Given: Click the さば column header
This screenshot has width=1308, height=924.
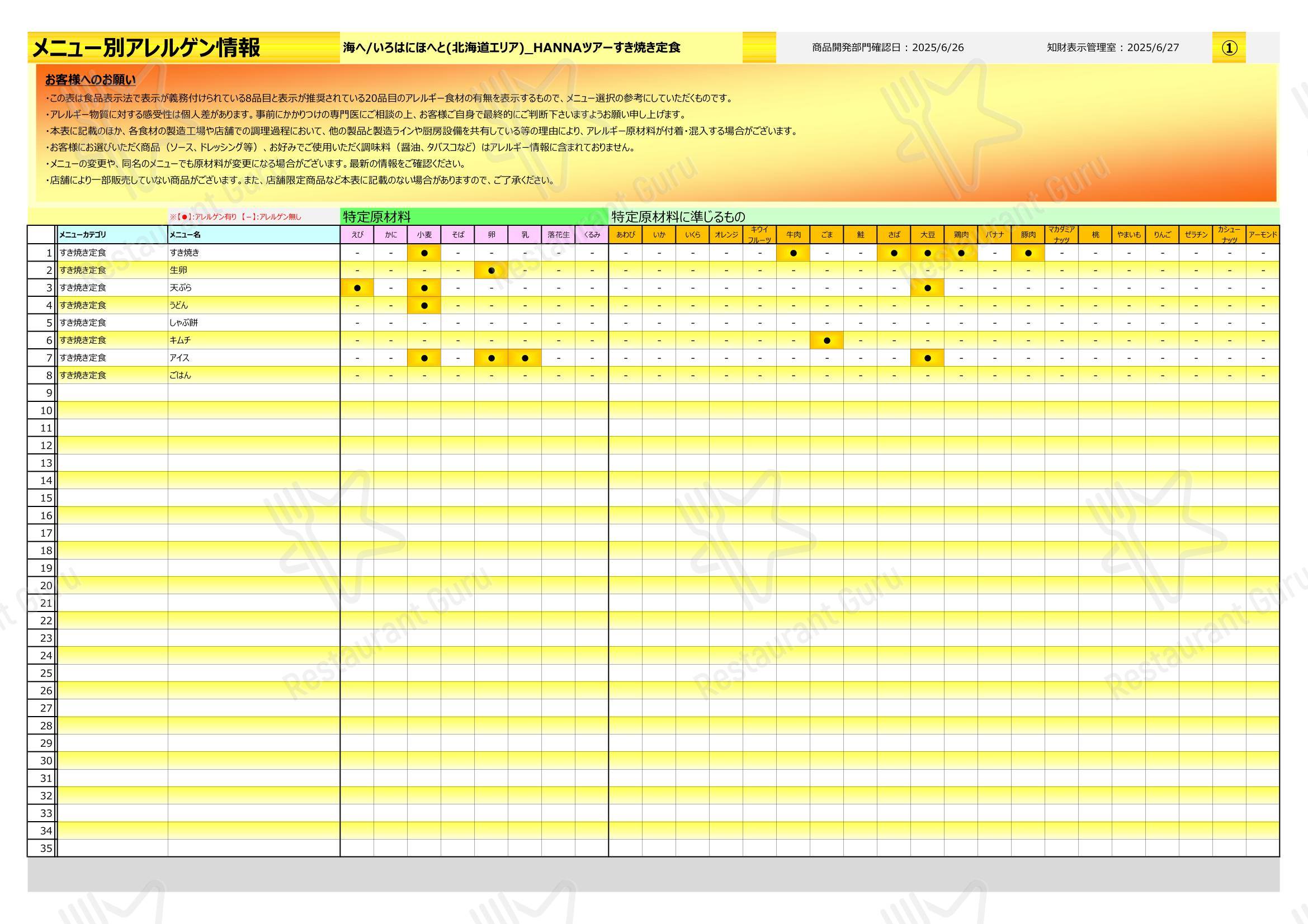Looking at the screenshot, I should tap(894, 235).
